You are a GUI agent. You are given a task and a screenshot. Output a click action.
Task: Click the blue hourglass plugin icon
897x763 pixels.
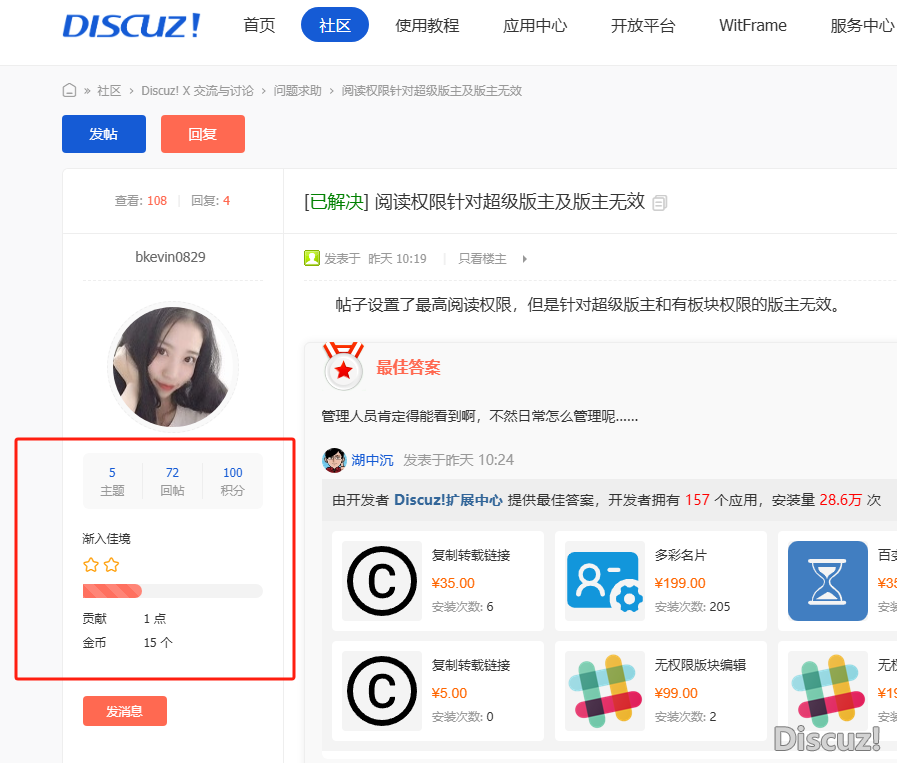[827, 581]
